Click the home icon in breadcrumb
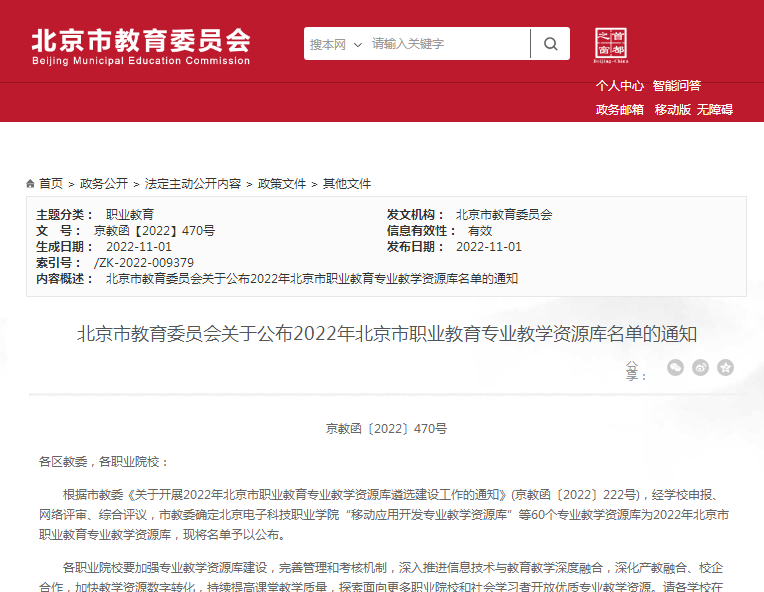764x592 pixels. (30, 184)
